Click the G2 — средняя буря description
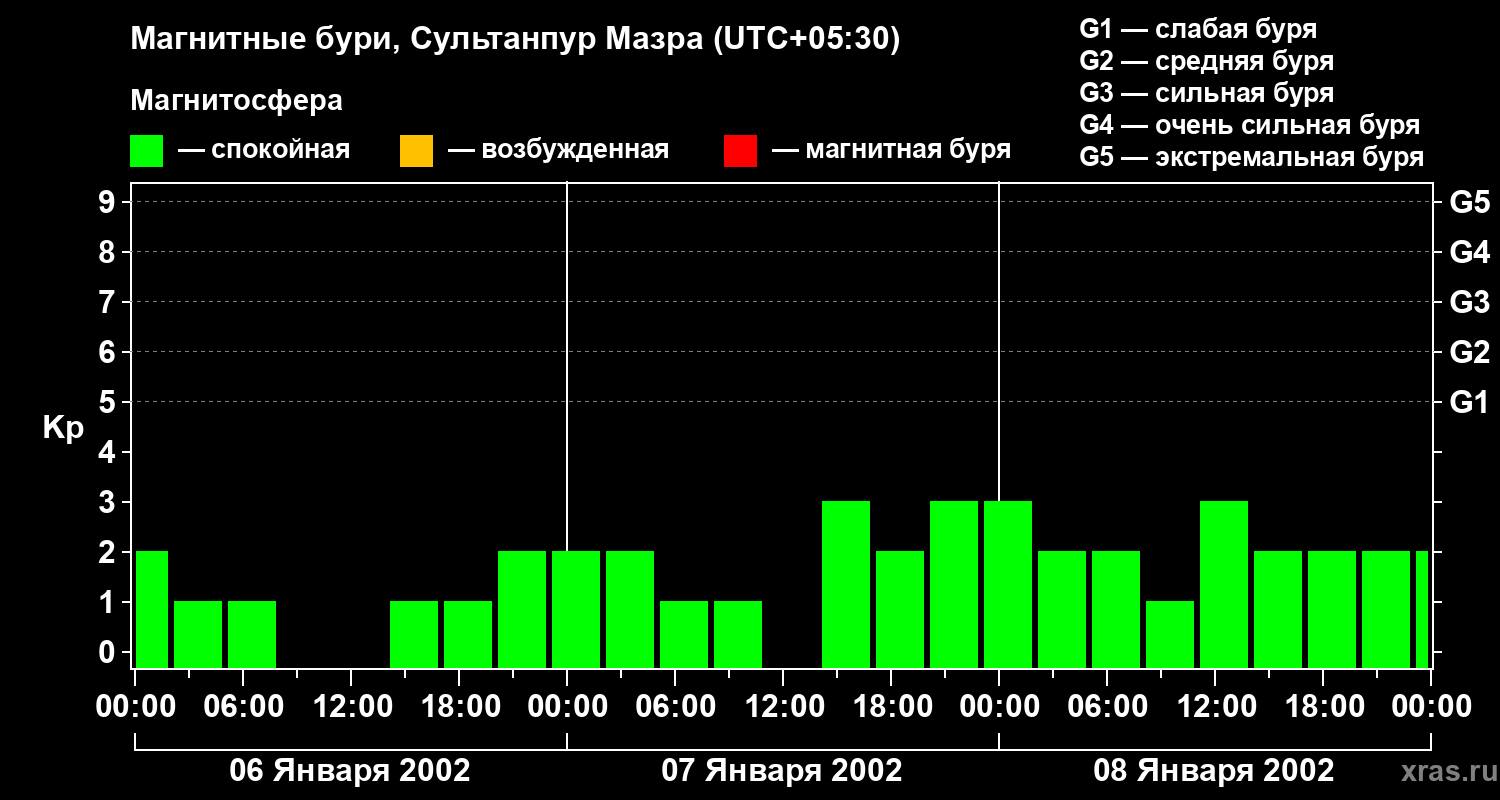The height and width of the screenshot is (800, 1500). (1207, 61)
